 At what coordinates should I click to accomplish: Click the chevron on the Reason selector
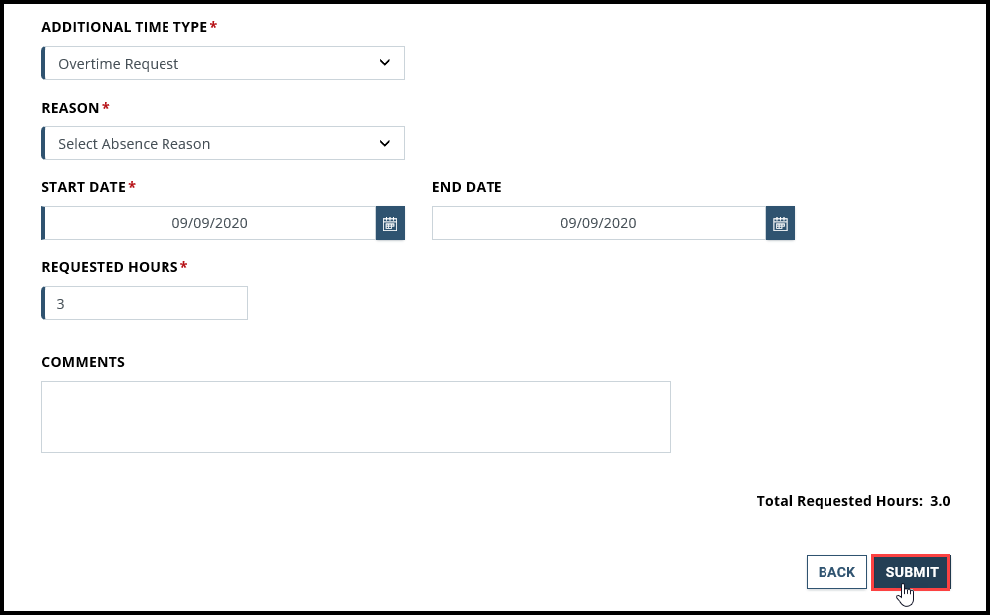pyautogui.click(x=385, y=142)
